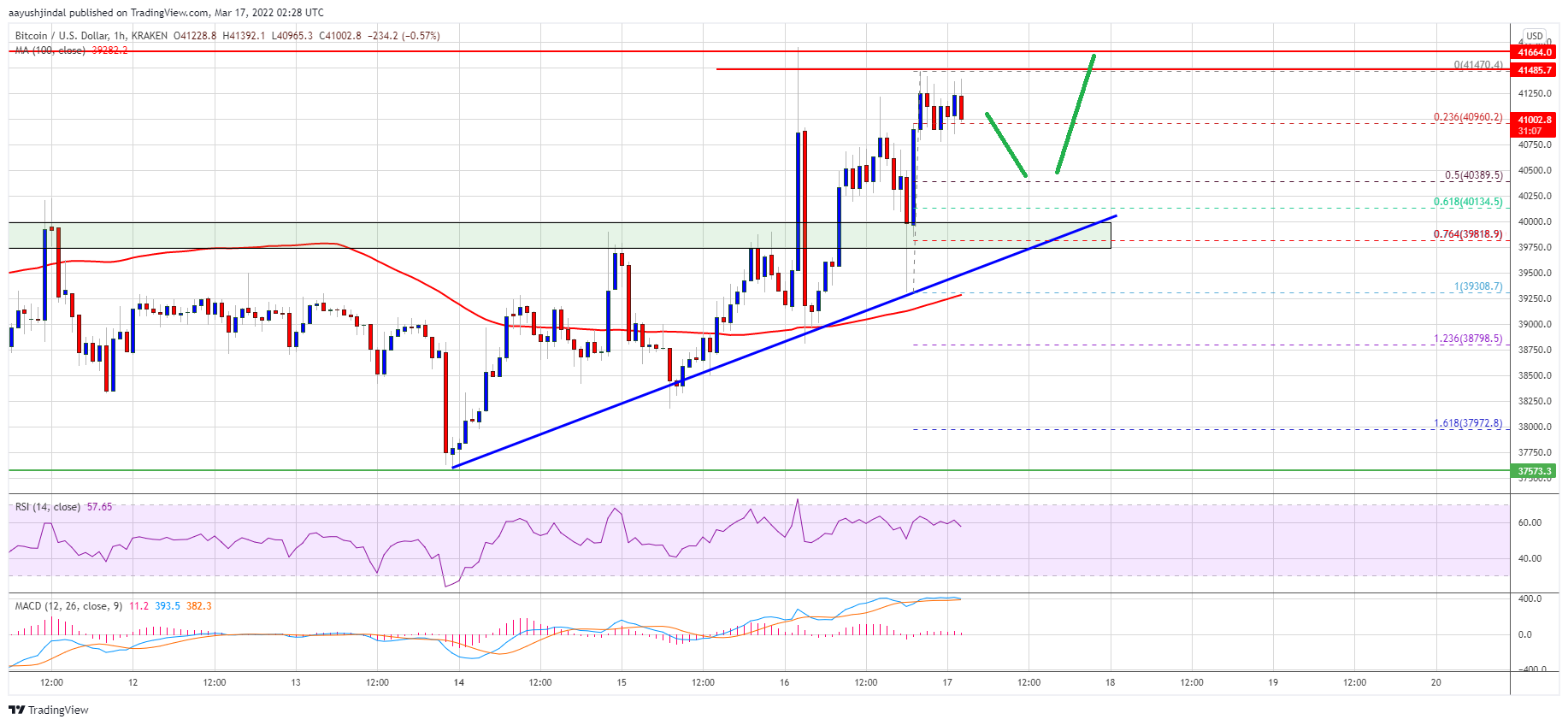1568x725 pixels.
Task: Click the USD currency label
Action: 1535,36
